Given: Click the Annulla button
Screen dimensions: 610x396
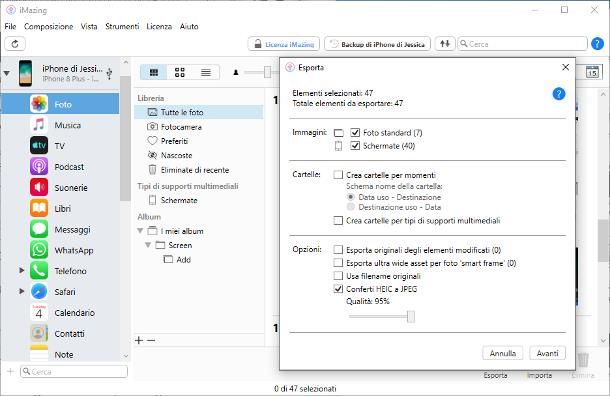Looking at the screenshot, I should [503, 353].
